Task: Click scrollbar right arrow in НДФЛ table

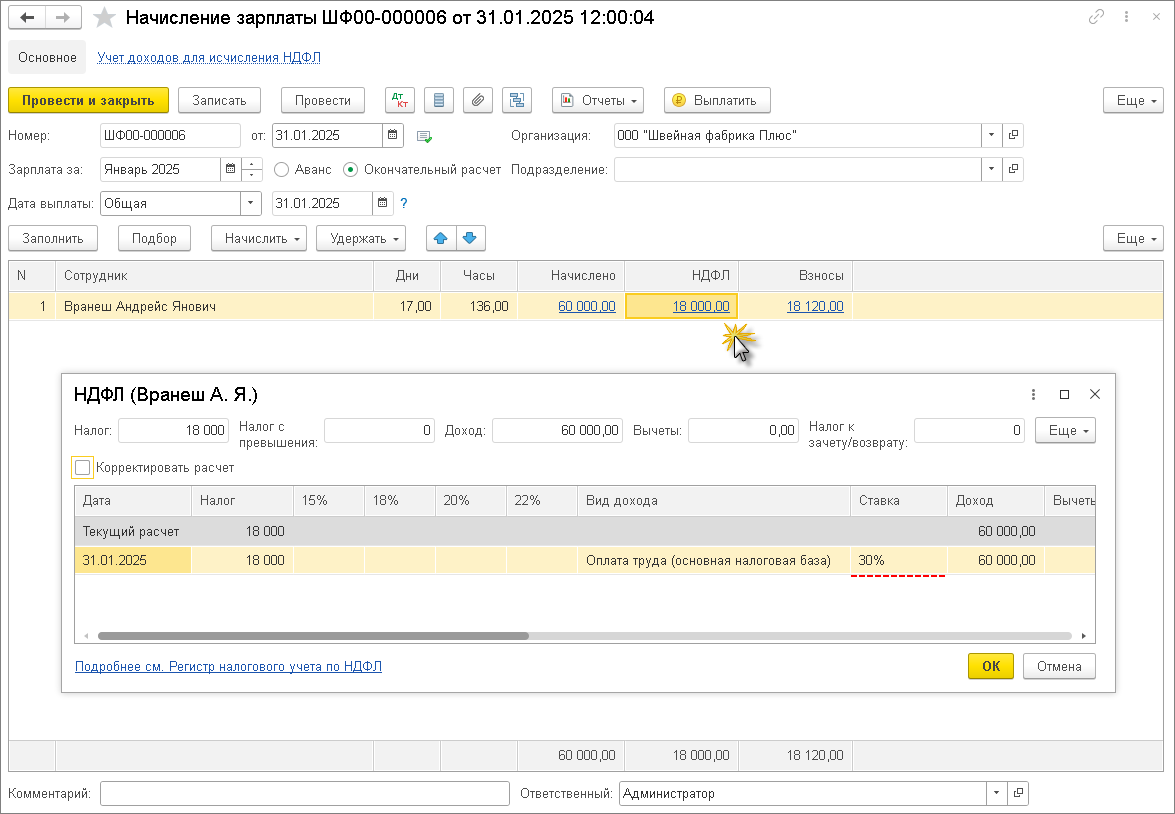Action: pos(1084,636)
